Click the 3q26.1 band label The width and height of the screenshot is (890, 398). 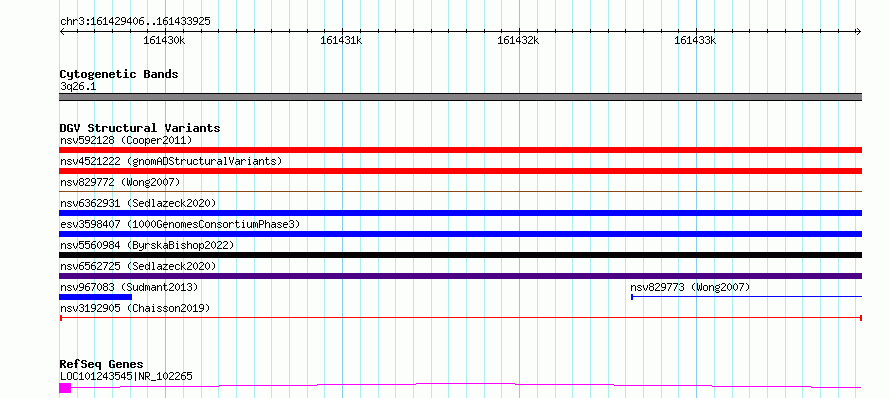(78, 87)
